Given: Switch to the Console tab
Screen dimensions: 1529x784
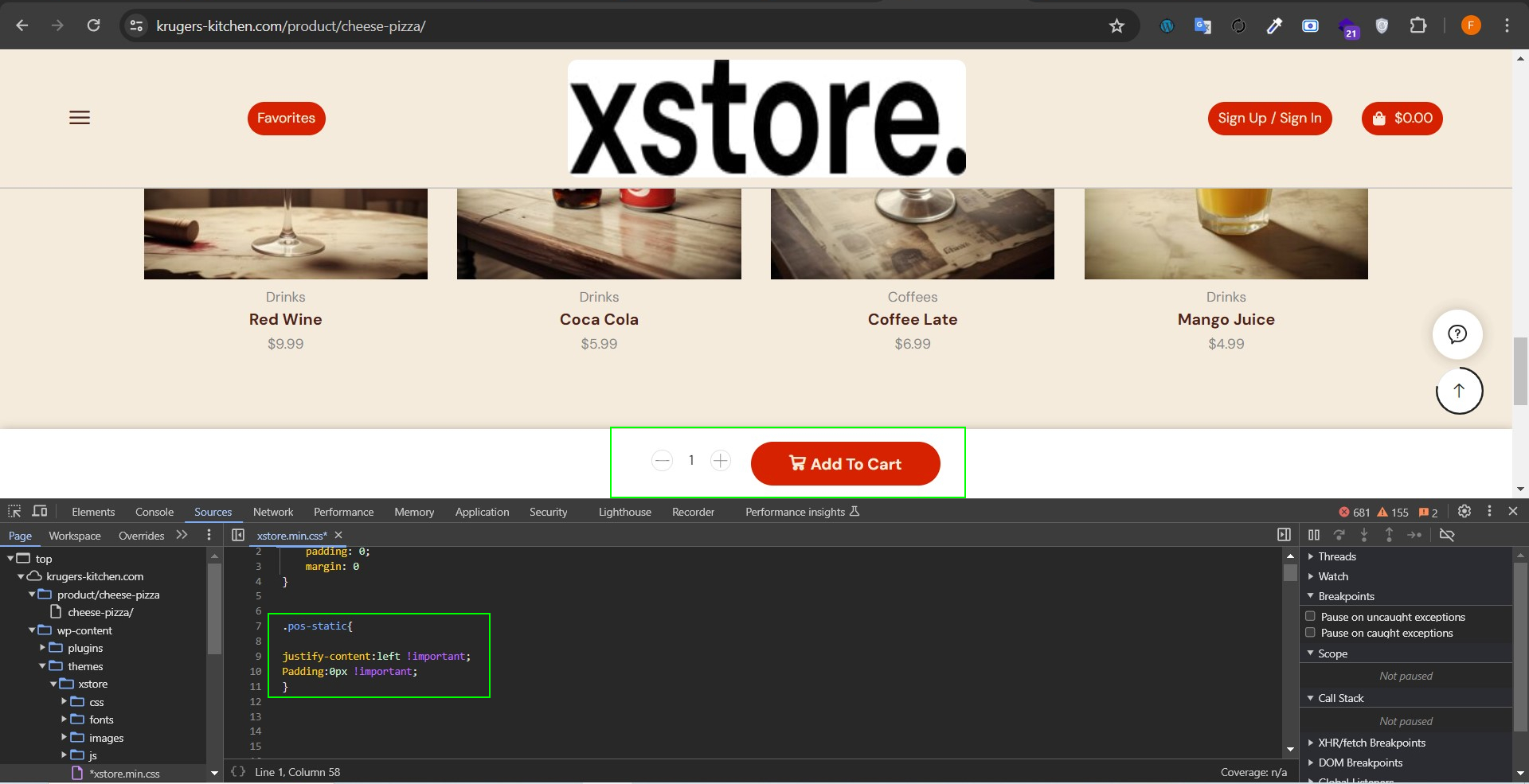Looking at the screenshot, I should click(x=154, y=512).
